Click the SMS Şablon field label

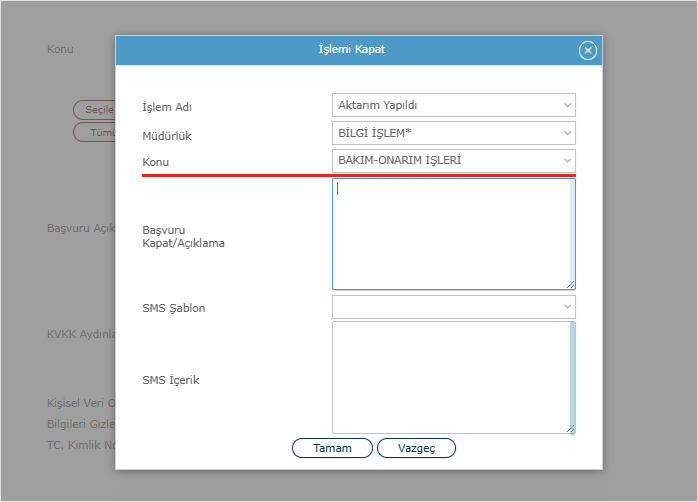(174, 308)
